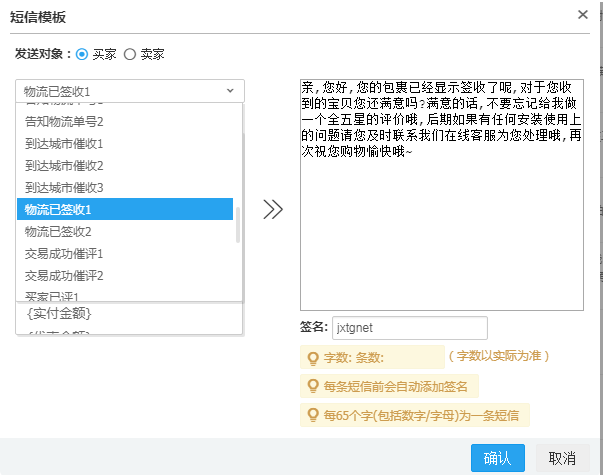Screen dimensions: 603x475
Task: Select 交易成功催评1 template
Action: coord(65,253)
